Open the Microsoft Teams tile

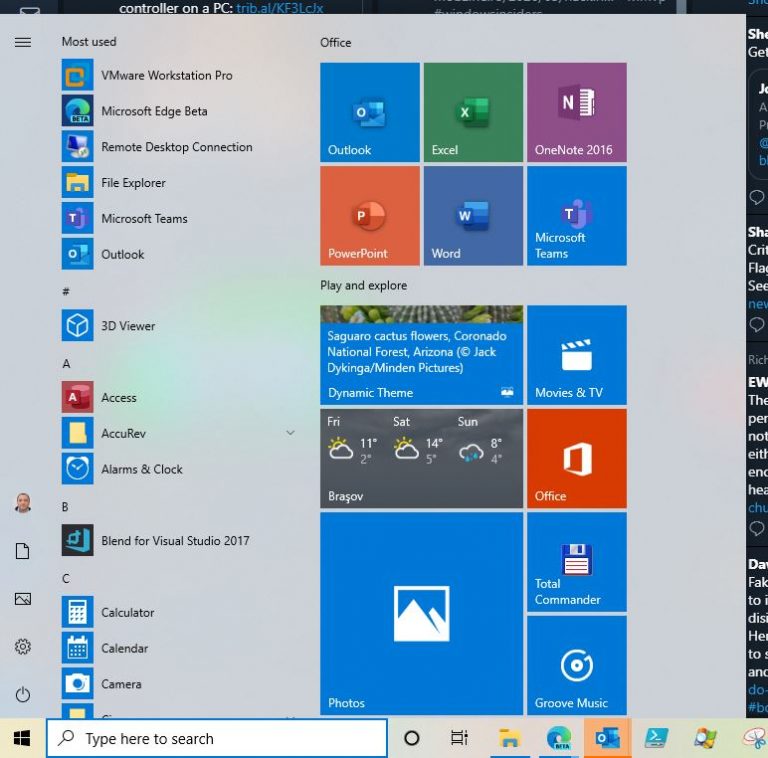(x=577, y=216)
